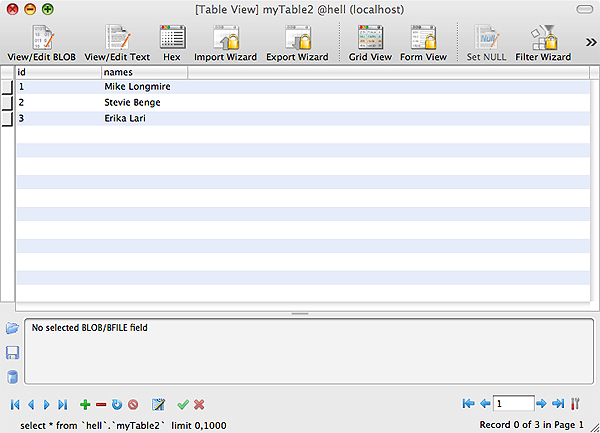
Task: Click the database cylinder icon in BLOB panel
Action: tap(12, 377)
